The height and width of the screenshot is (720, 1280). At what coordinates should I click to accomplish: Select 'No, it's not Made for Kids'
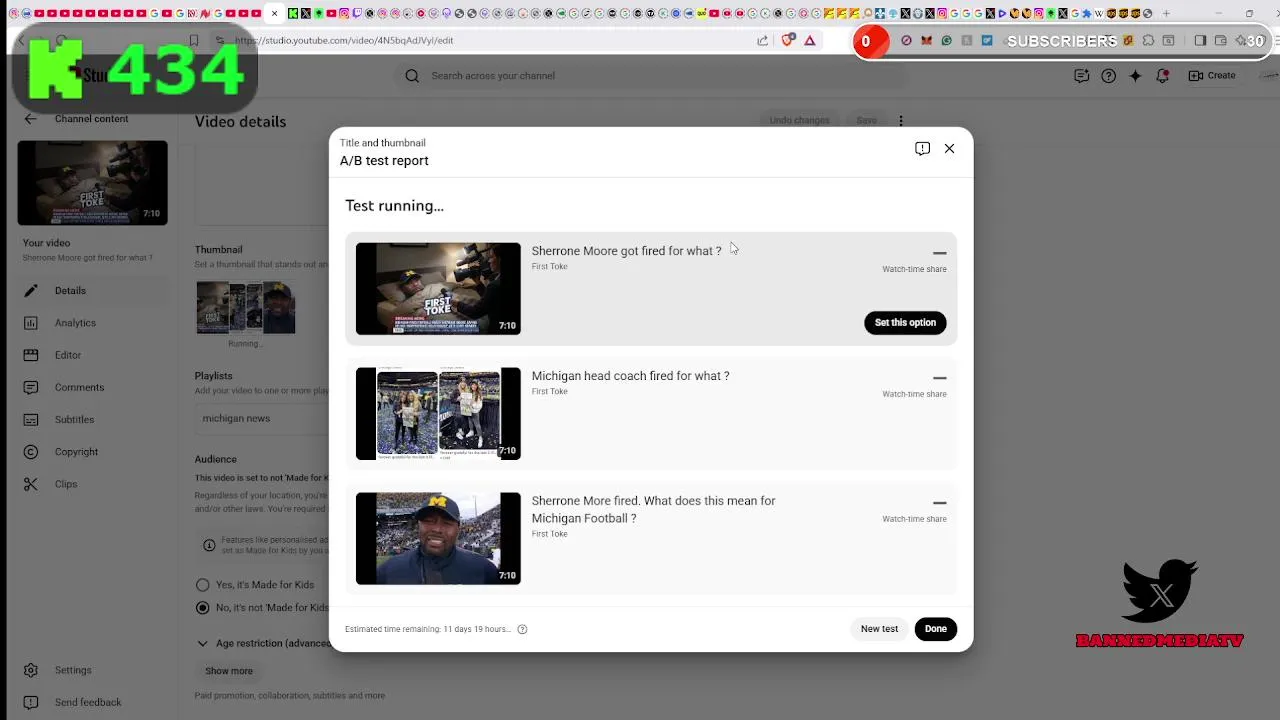[203, 608]
